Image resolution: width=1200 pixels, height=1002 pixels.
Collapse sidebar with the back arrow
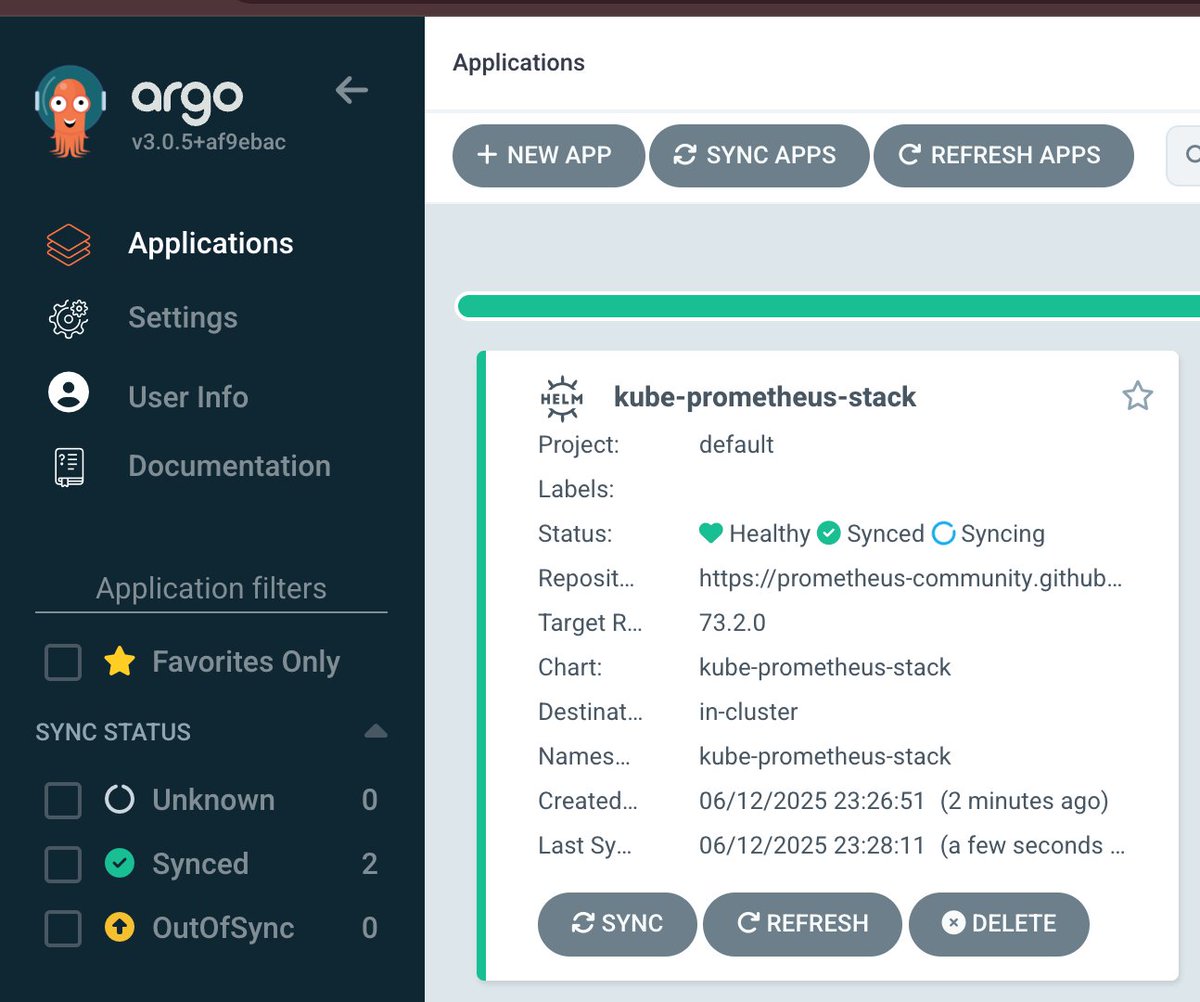[x=351, y=91]
